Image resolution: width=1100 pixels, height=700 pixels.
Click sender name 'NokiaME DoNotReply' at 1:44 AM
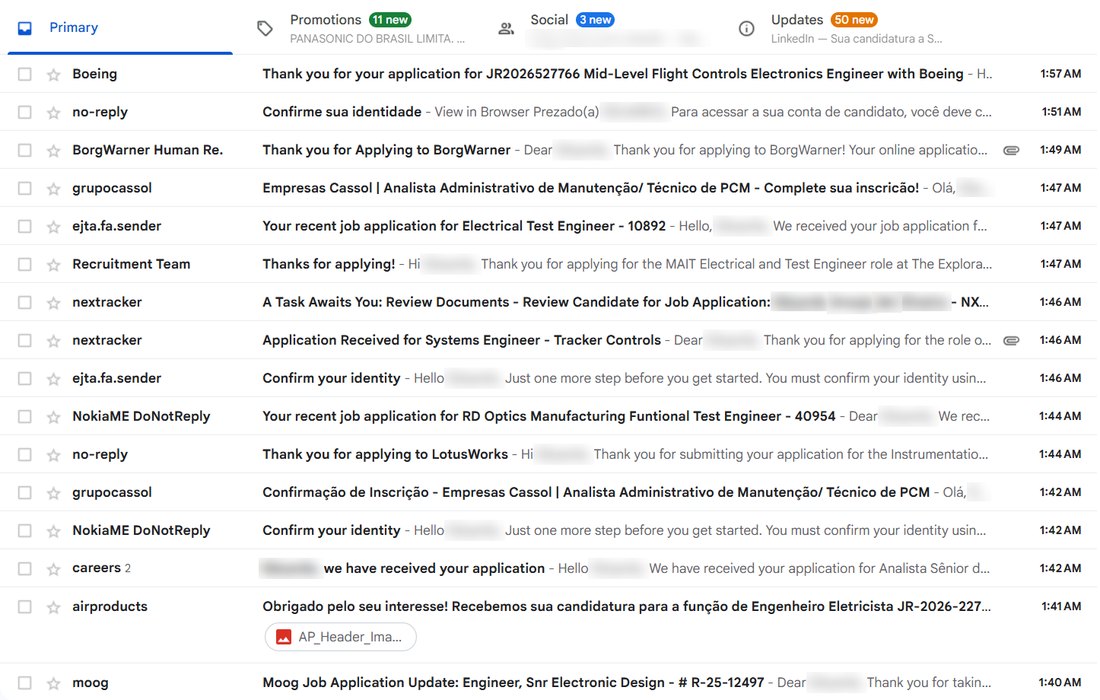point(141,416)
